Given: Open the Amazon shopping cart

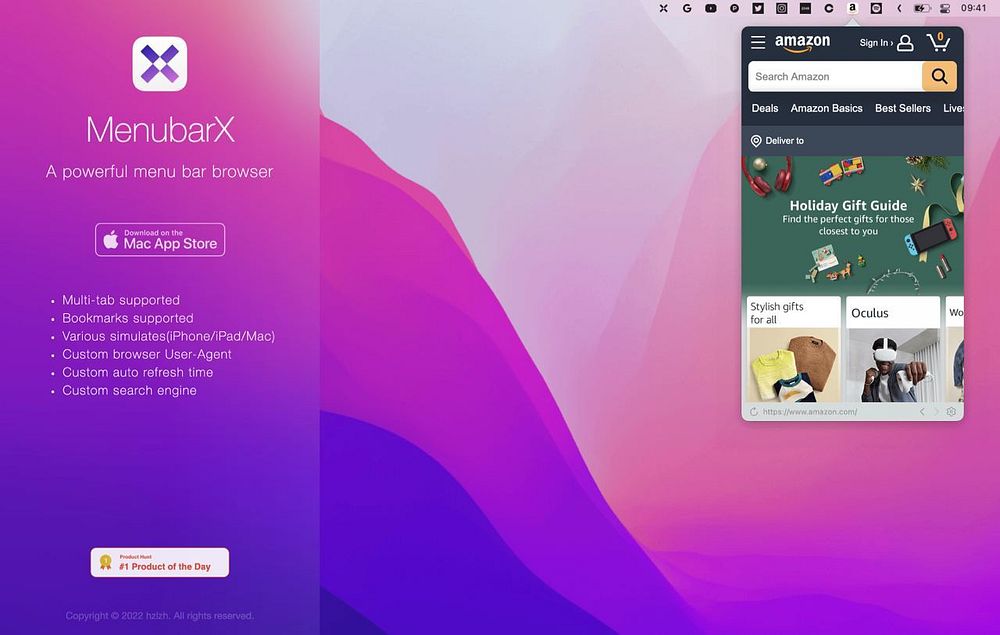Looking at the screenshot, I should (x=939, y=42).
